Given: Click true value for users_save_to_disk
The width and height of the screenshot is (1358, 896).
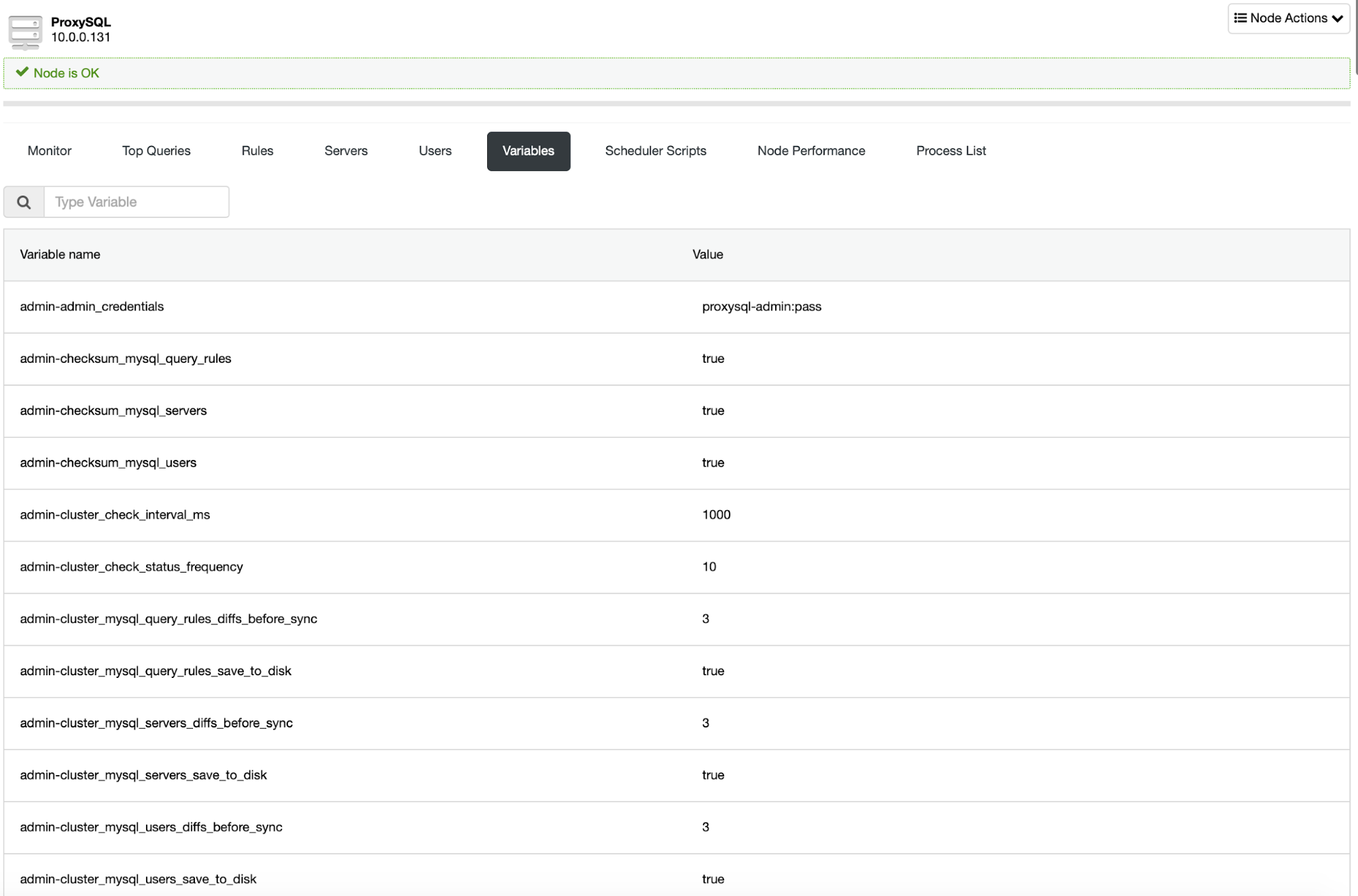Looking at the screenshot, I should coord(713,880).
